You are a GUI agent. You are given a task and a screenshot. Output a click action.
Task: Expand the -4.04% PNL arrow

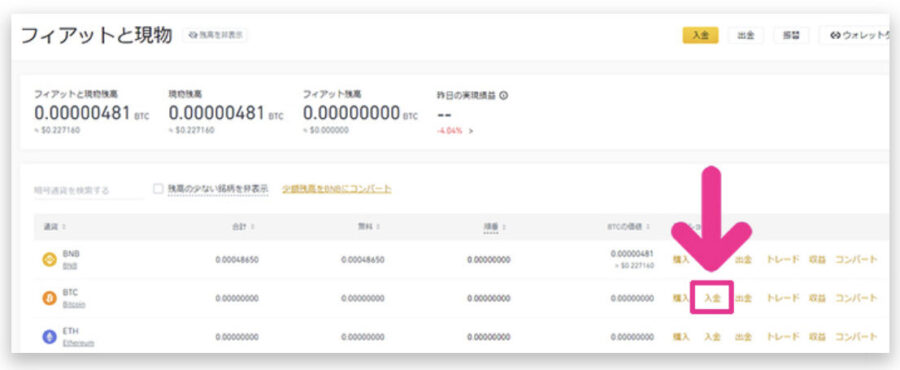471,131
